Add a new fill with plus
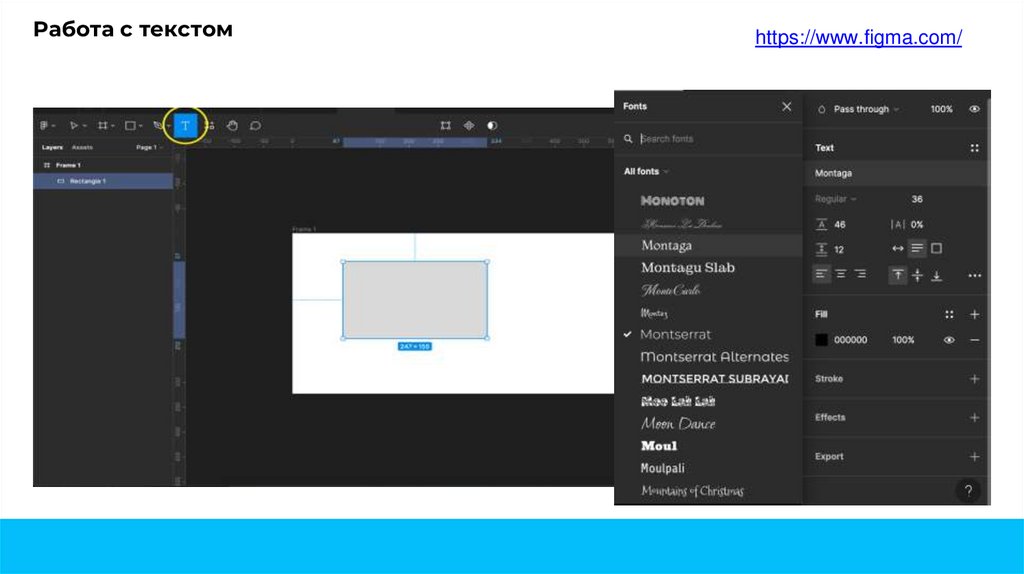The height and width of the screenshot is (574, 1024). click(x=974, y=315)
